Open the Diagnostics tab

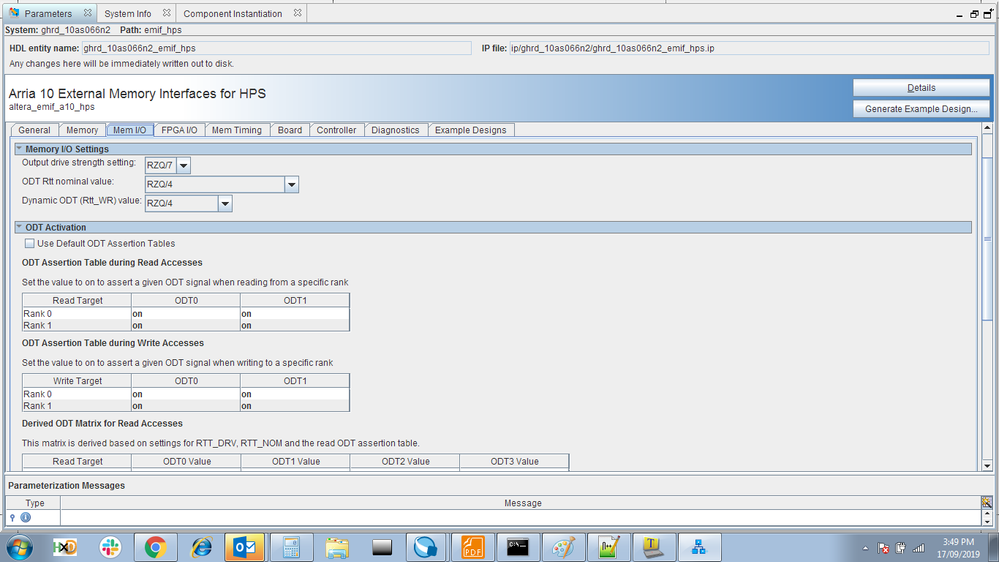(395, 130)
